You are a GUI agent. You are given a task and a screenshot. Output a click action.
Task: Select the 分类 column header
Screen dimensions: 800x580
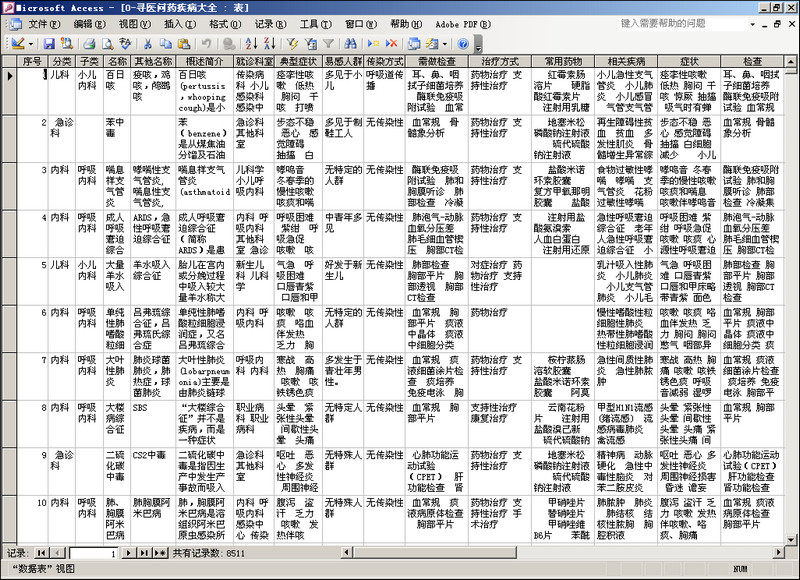coord(62,61)
